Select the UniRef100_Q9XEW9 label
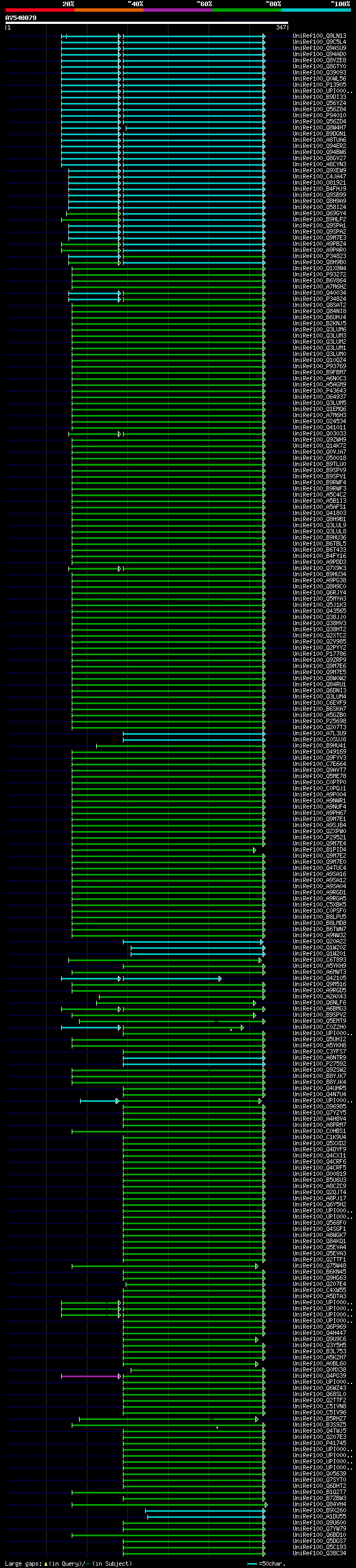The width and height of the screenshot is (356, 1568). pos(319,170)
